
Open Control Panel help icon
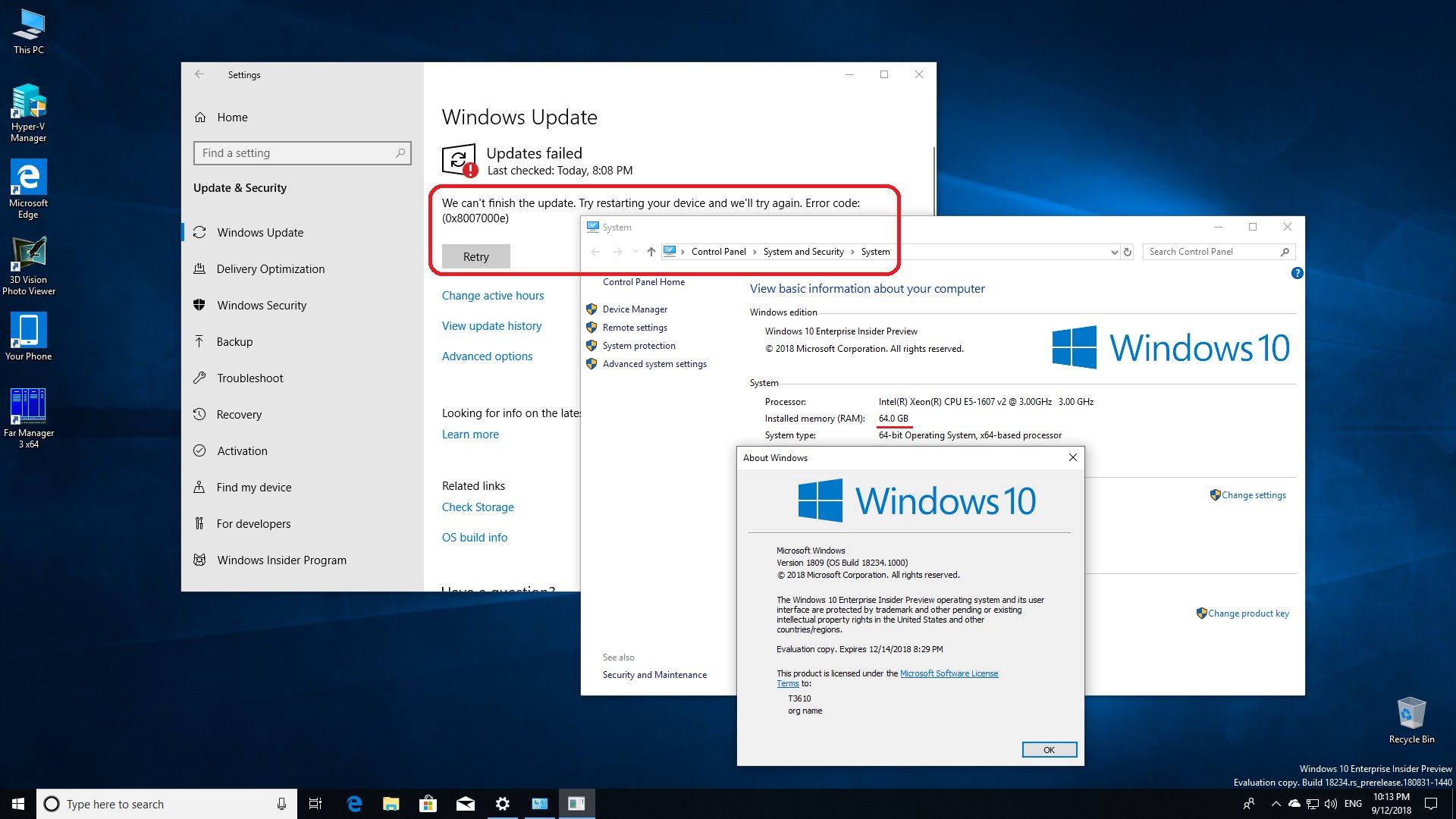click(1297, 273)
